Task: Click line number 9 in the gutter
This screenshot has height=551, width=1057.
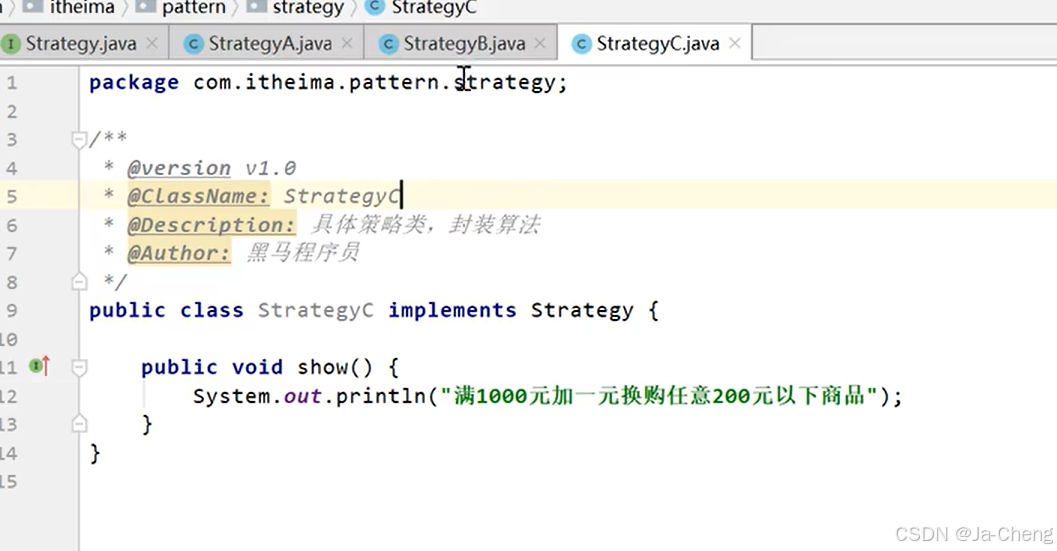Action: [12, 310]
